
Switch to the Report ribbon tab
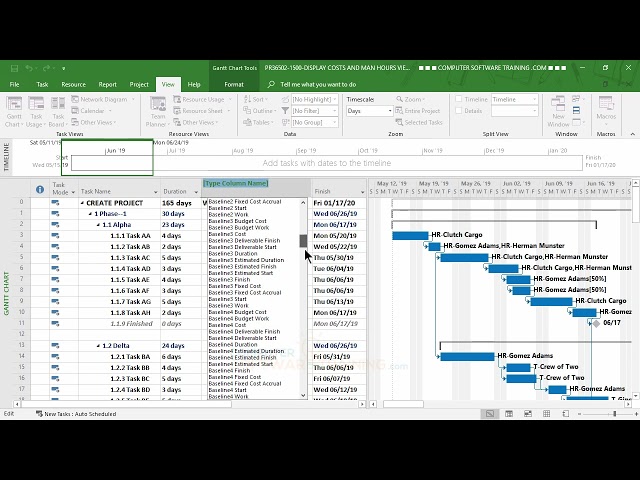(107, 84)
